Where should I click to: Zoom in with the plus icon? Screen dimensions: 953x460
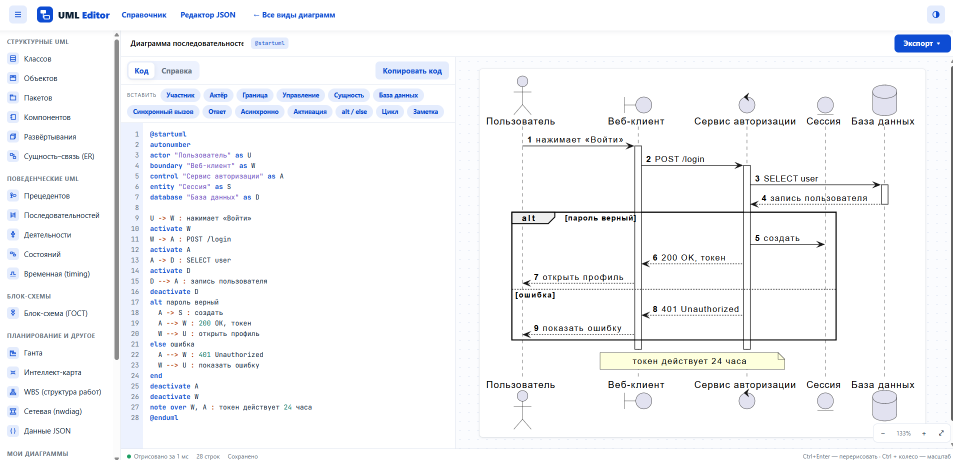point(924,433)
